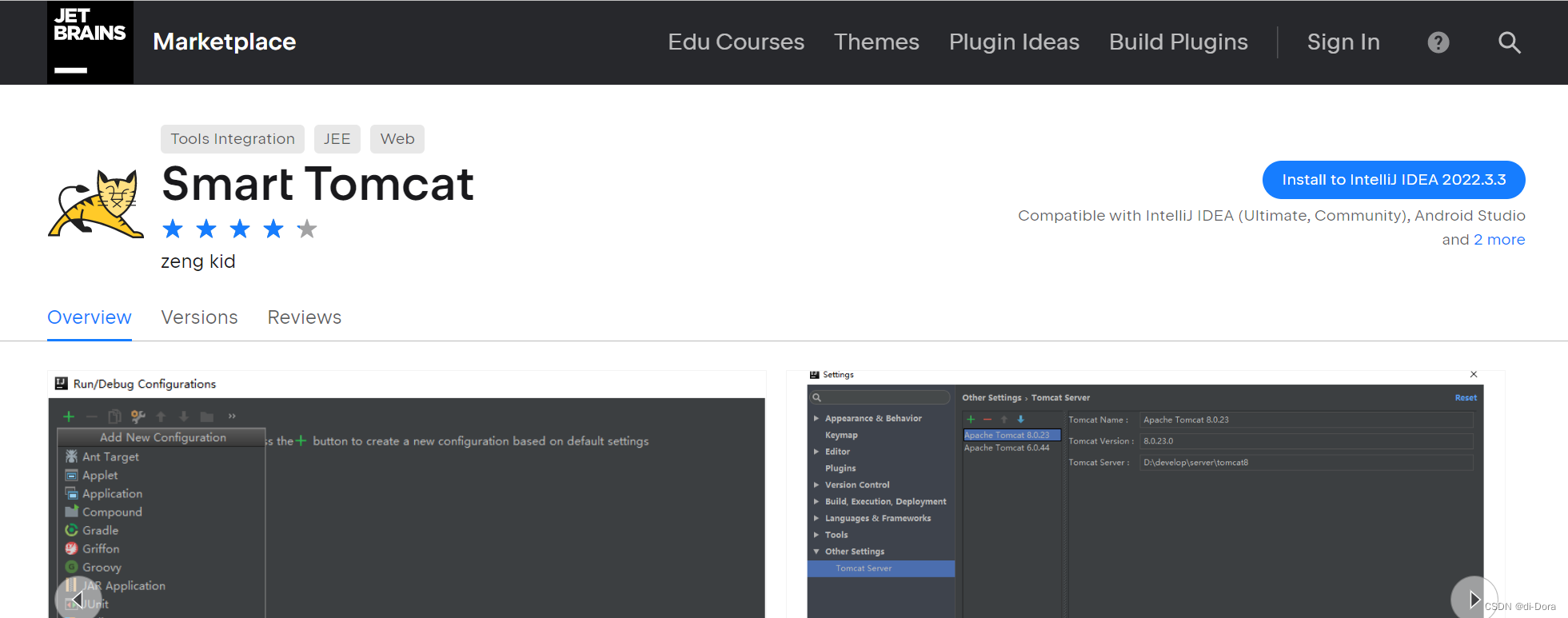Expand Version Control in Settings tree

point(816,485)
